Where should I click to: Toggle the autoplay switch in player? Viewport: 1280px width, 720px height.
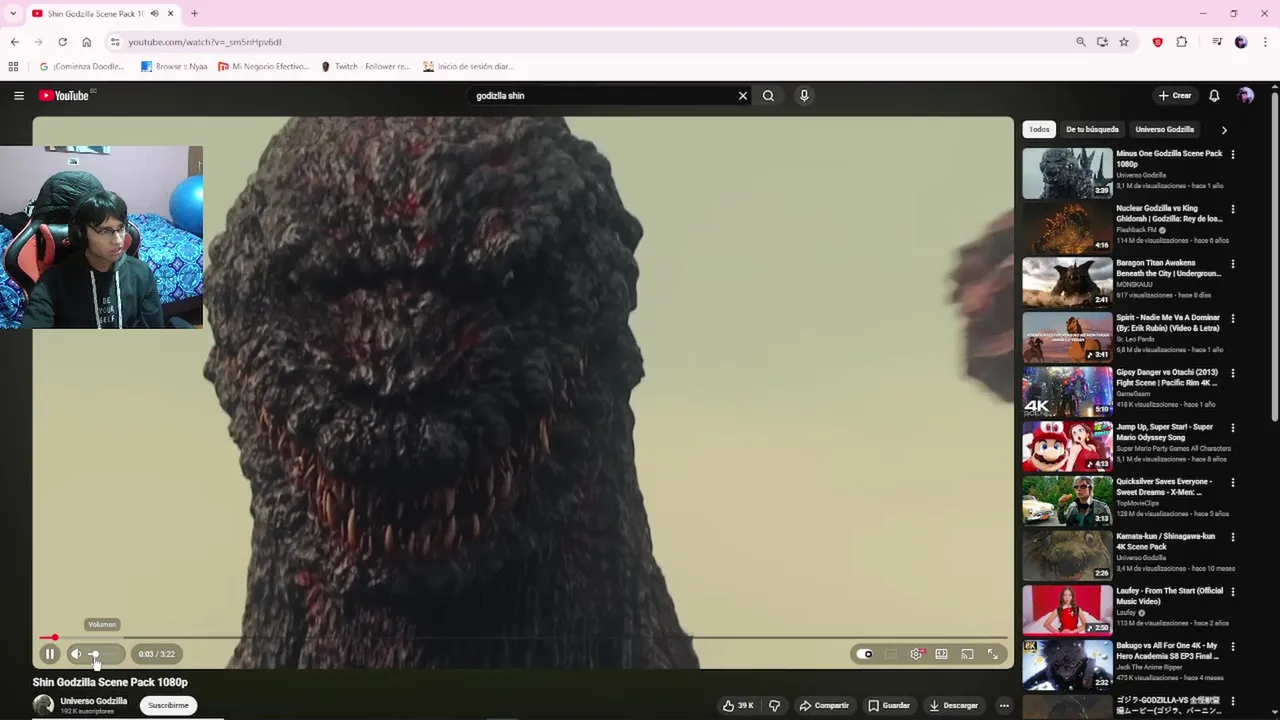[865, 654]
